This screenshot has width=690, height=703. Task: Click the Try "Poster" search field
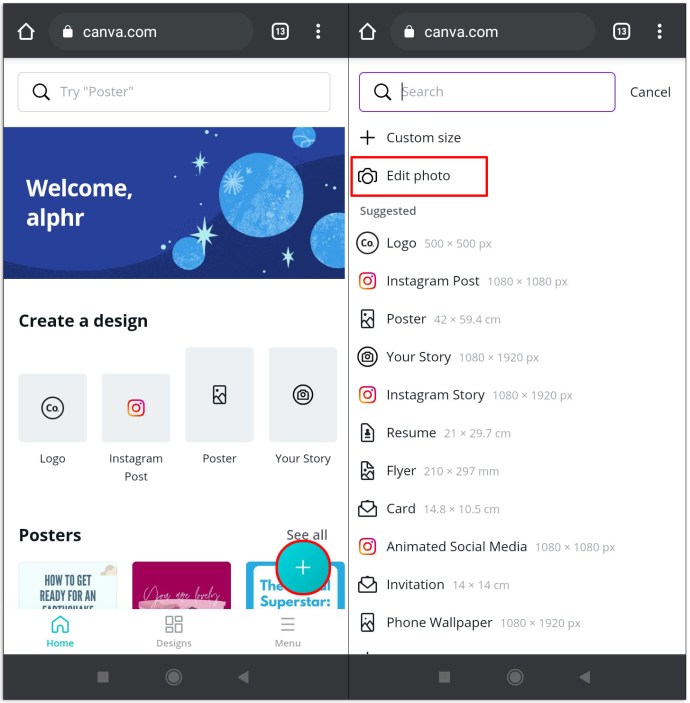[174, 91]
